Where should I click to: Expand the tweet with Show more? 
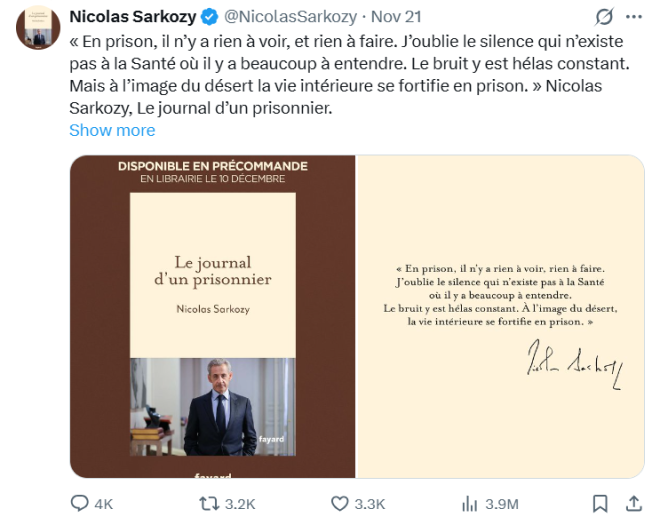pyautogui.click(x=112, y=130)
